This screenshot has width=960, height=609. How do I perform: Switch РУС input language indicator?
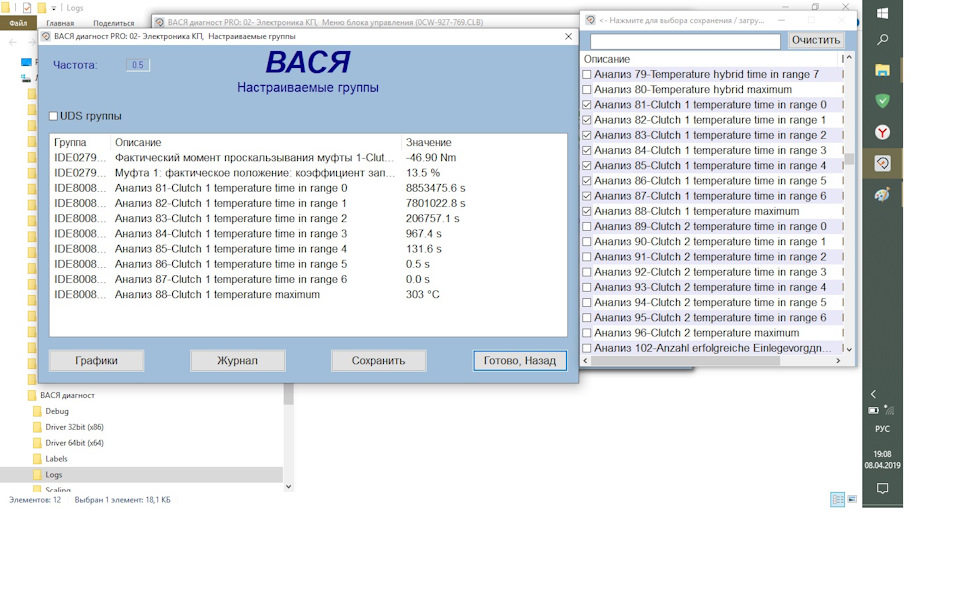[882, 429]
